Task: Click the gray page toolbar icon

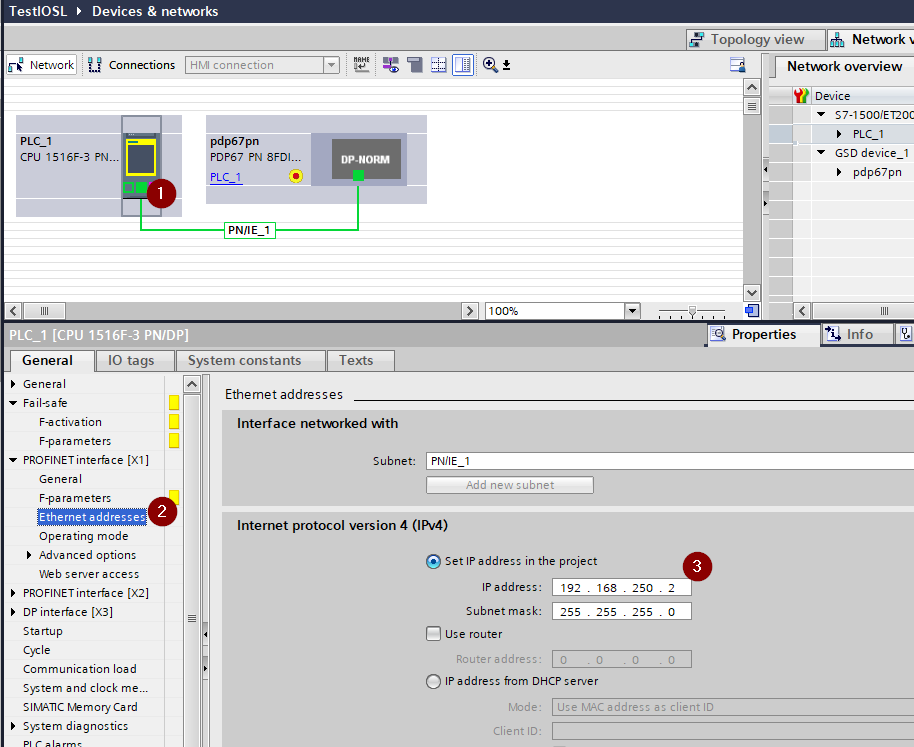Action: [415, 65]
